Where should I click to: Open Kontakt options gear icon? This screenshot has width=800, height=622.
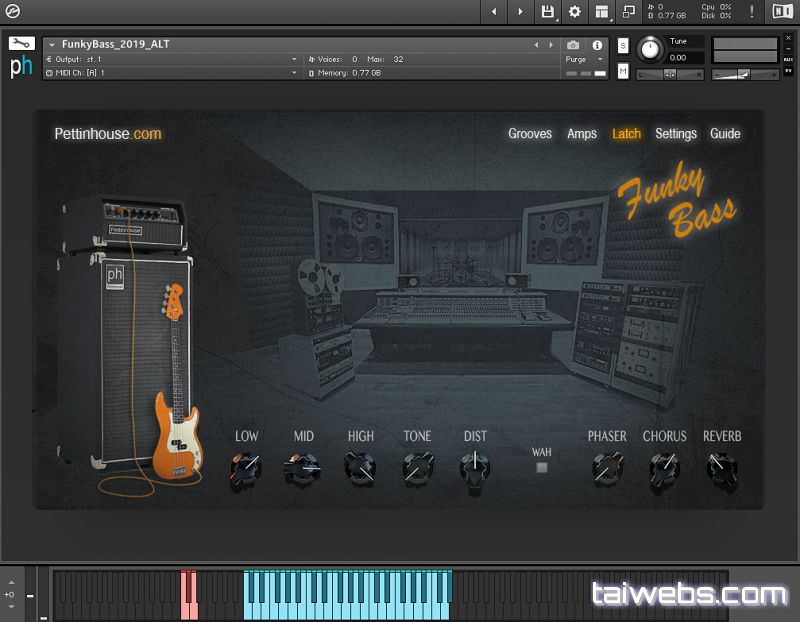(575, 12)
